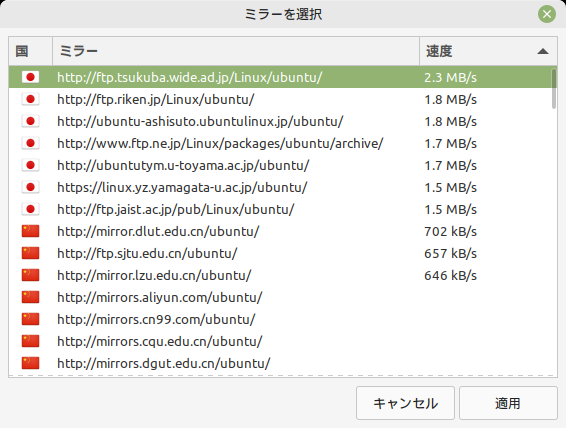
Task: Click the China flag beside mirrors.aliyun.com
Action: pos(30,297)
